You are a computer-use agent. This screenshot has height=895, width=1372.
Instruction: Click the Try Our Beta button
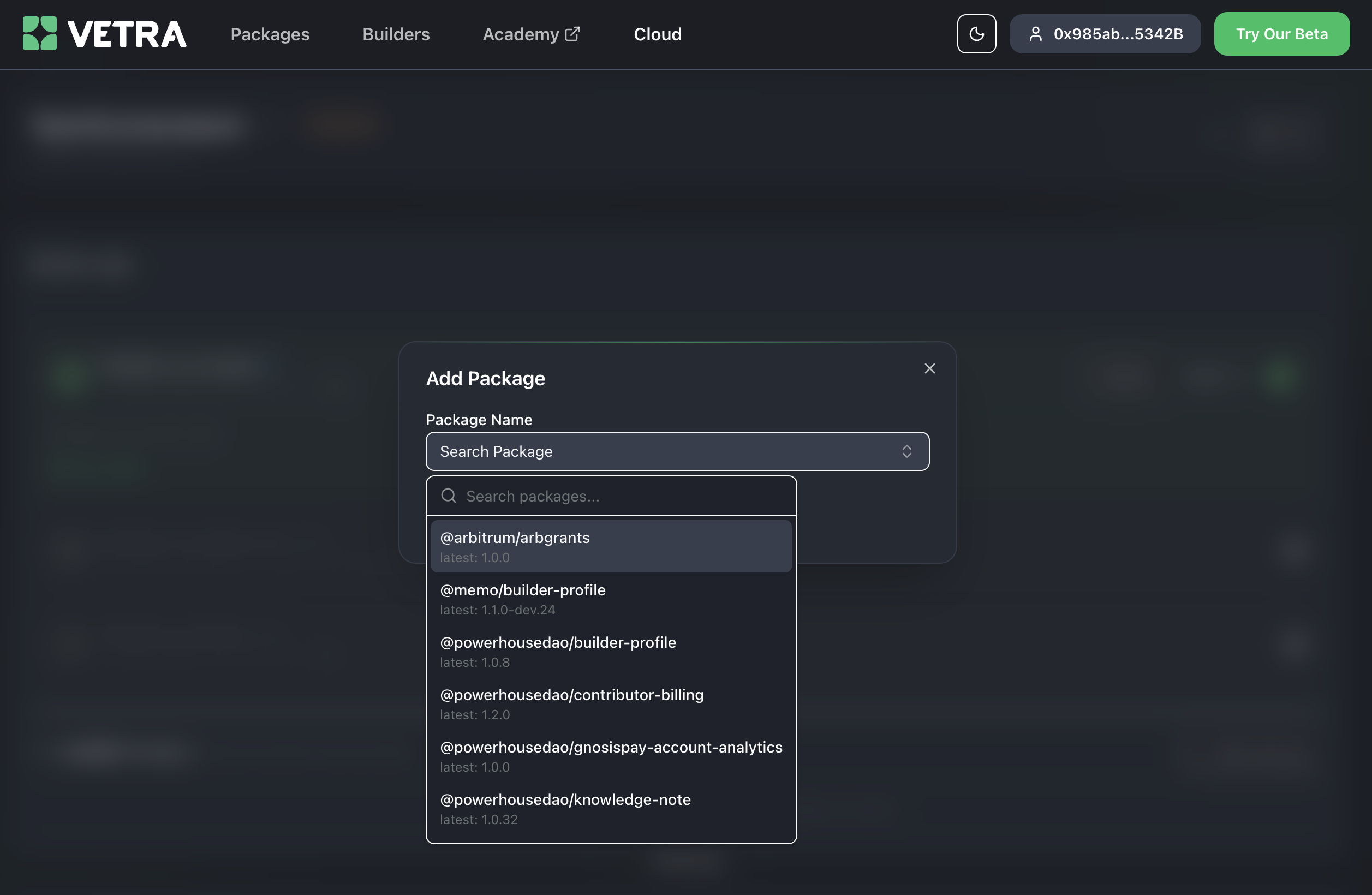pos(1281,34)
